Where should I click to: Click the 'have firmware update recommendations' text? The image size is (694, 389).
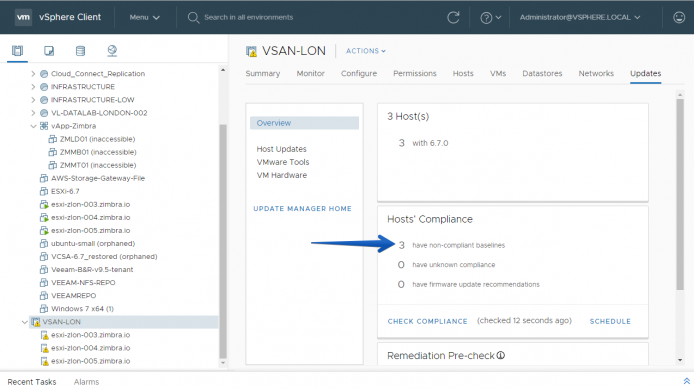coord(476,285)
